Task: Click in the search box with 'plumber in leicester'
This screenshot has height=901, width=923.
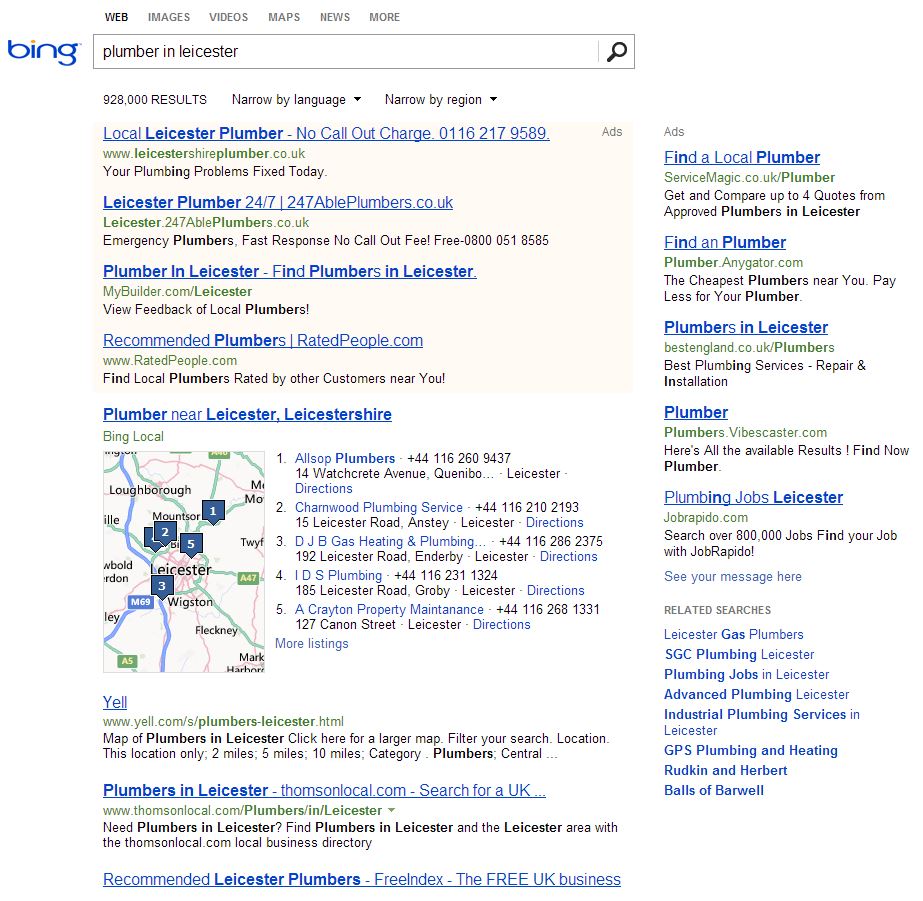Action: coord(345,52)
